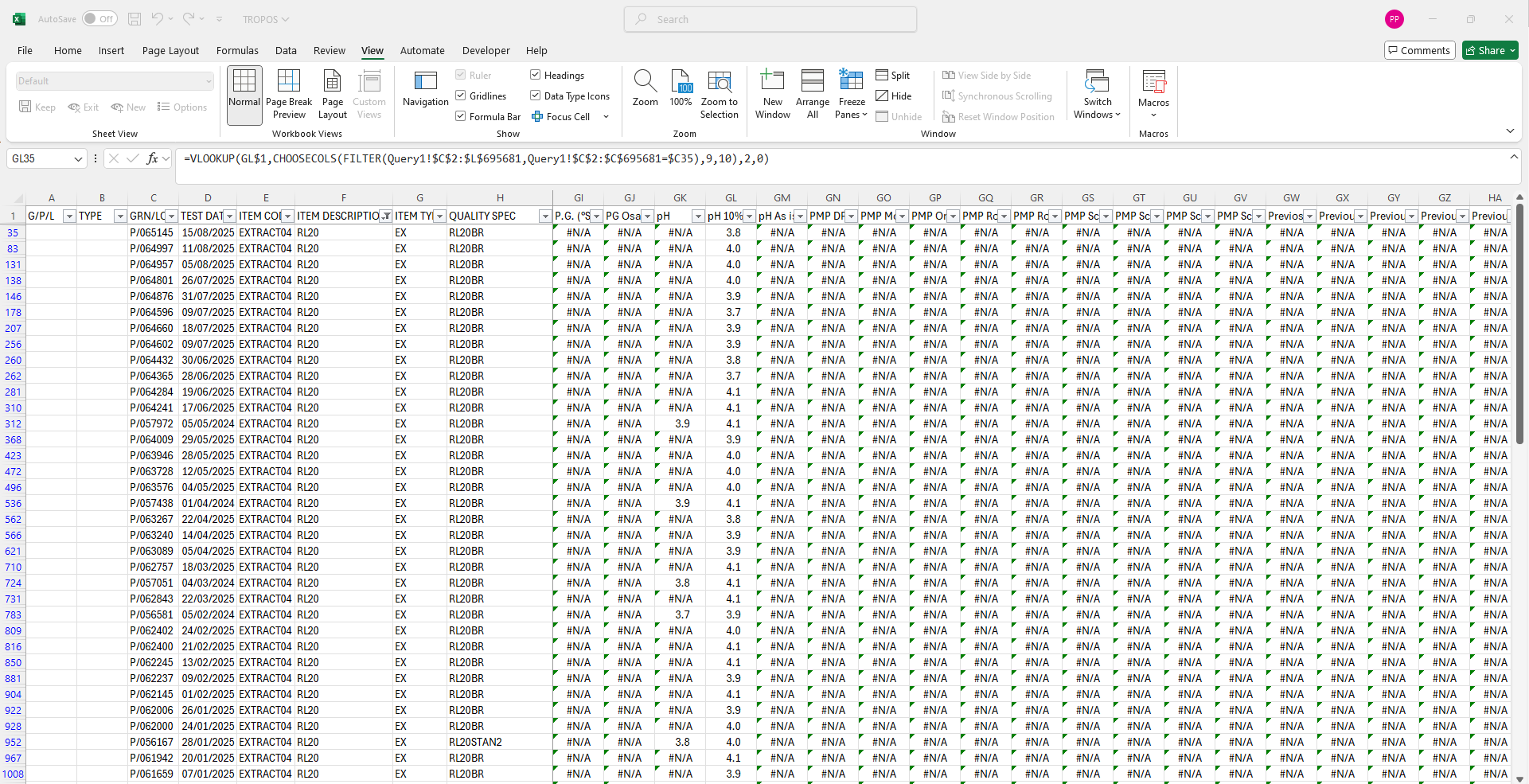Undo the last action

pyautogui.click(x=157, y=19)
